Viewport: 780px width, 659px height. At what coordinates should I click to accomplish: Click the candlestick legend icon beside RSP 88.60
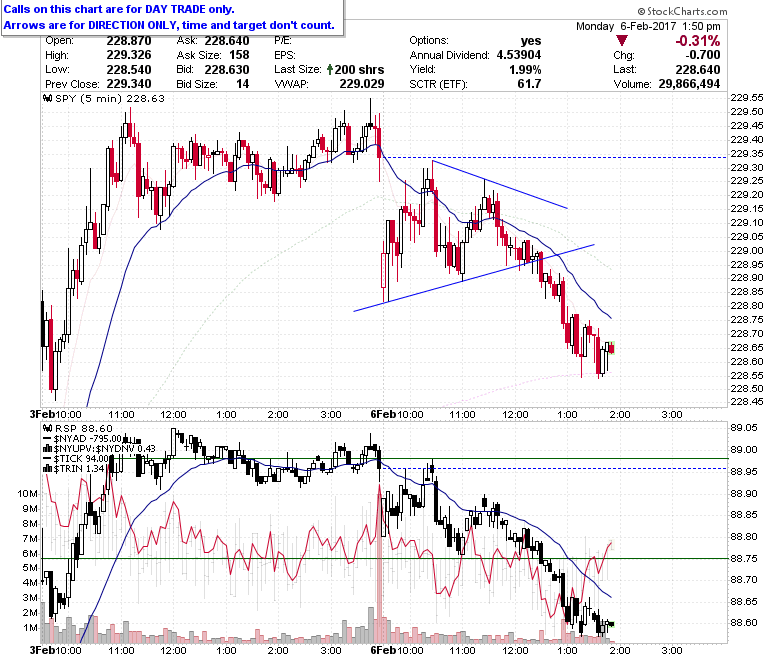48,429
